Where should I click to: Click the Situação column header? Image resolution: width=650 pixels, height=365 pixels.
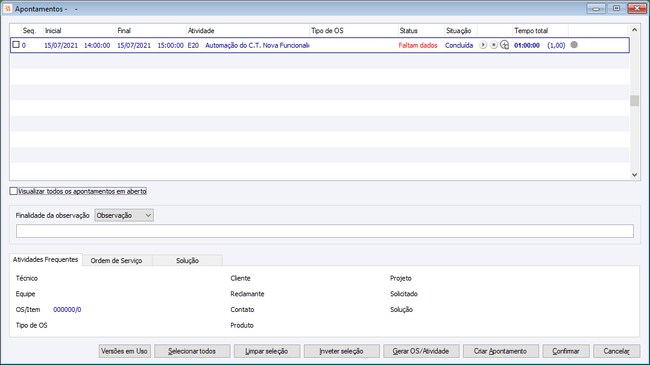[x=461, y=31]
